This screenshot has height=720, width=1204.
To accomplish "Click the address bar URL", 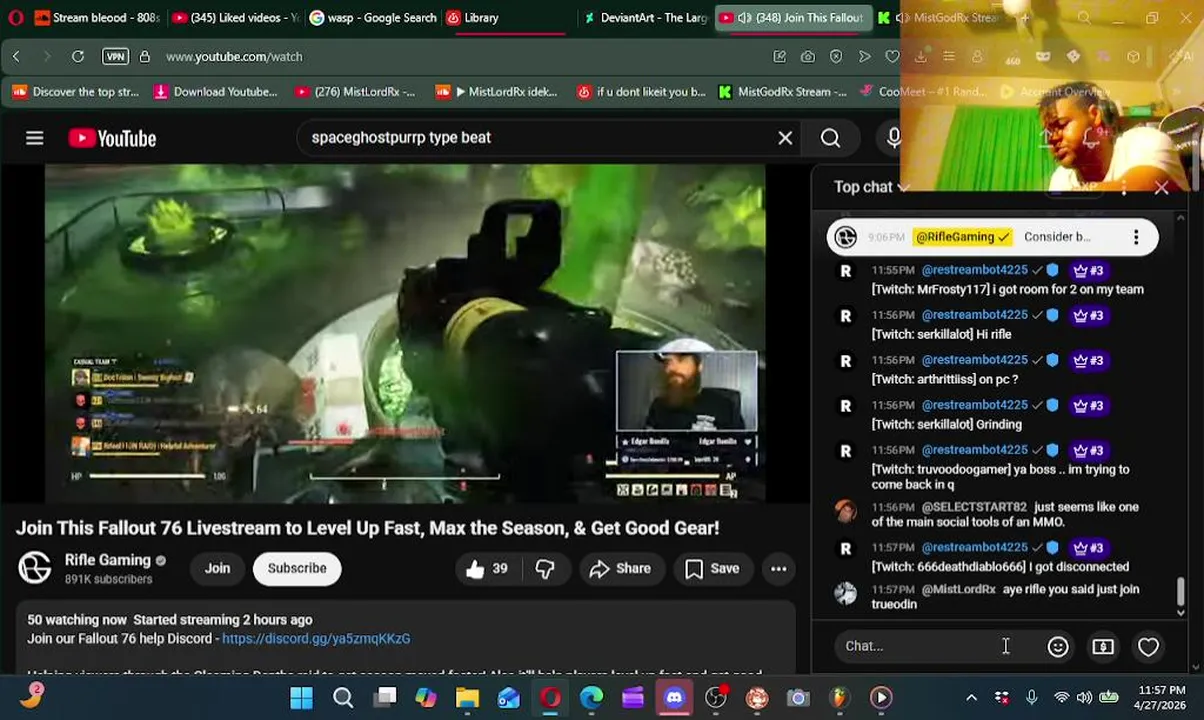I will point(234,57).
